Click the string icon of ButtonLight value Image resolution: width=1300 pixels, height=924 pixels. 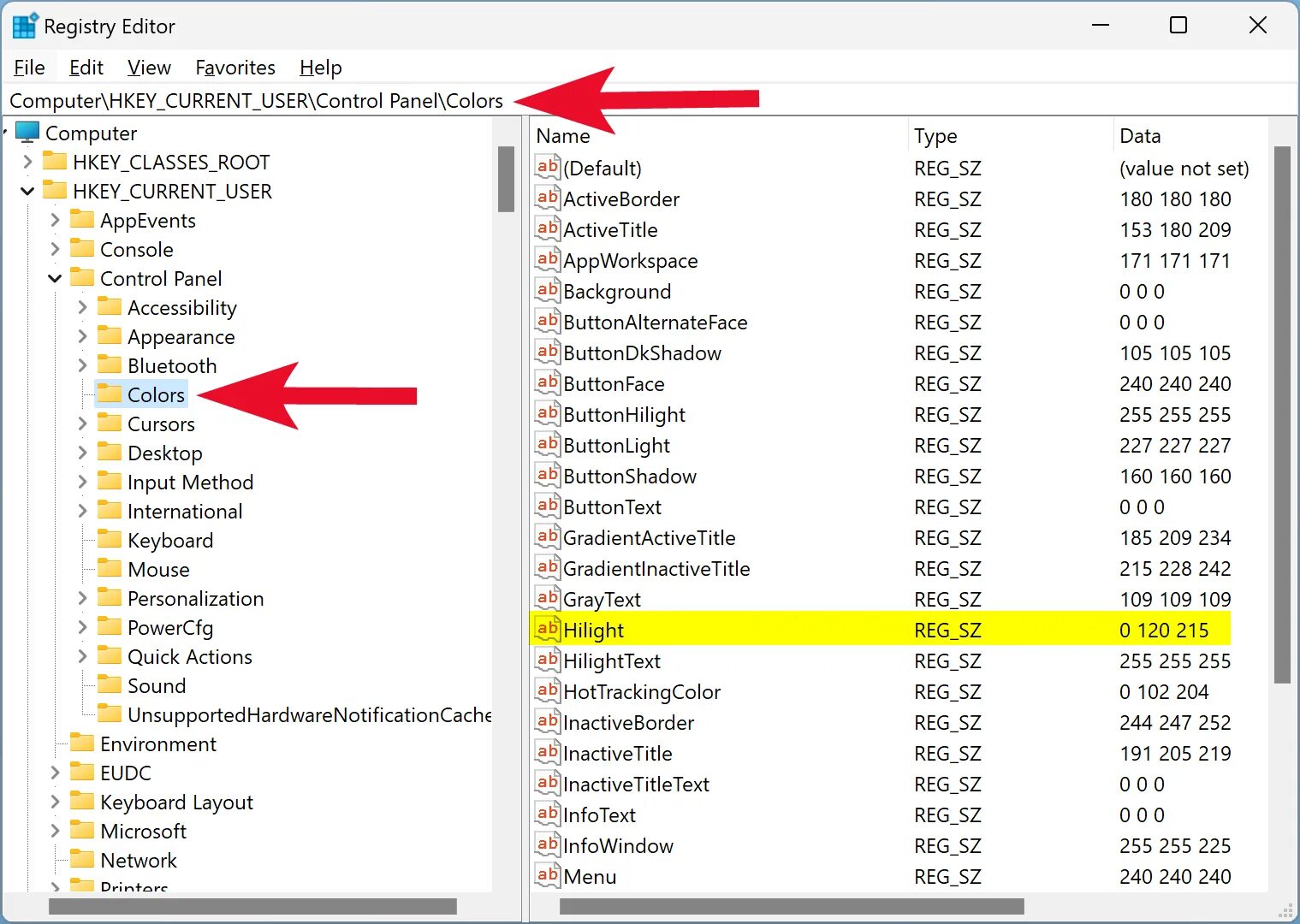tap(548, 444)
